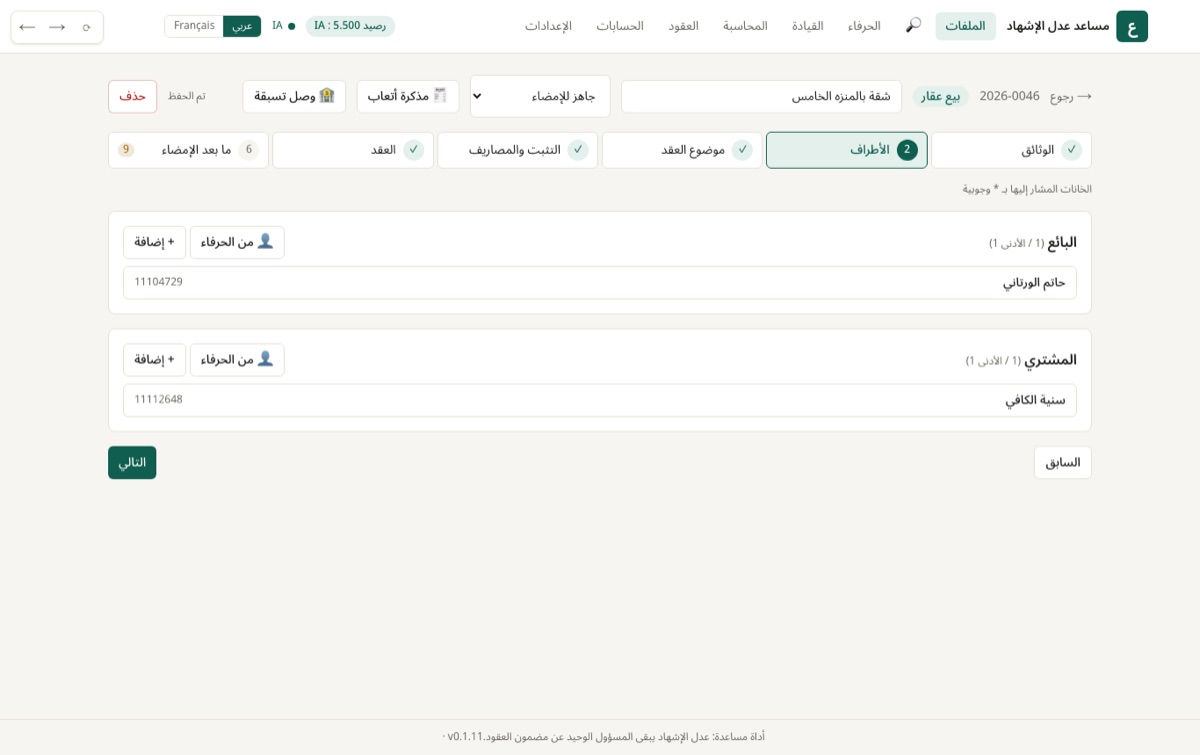Click the file number 2026-0046
This screenshot has width=1200, height=755.
(x=1009, y=96)
